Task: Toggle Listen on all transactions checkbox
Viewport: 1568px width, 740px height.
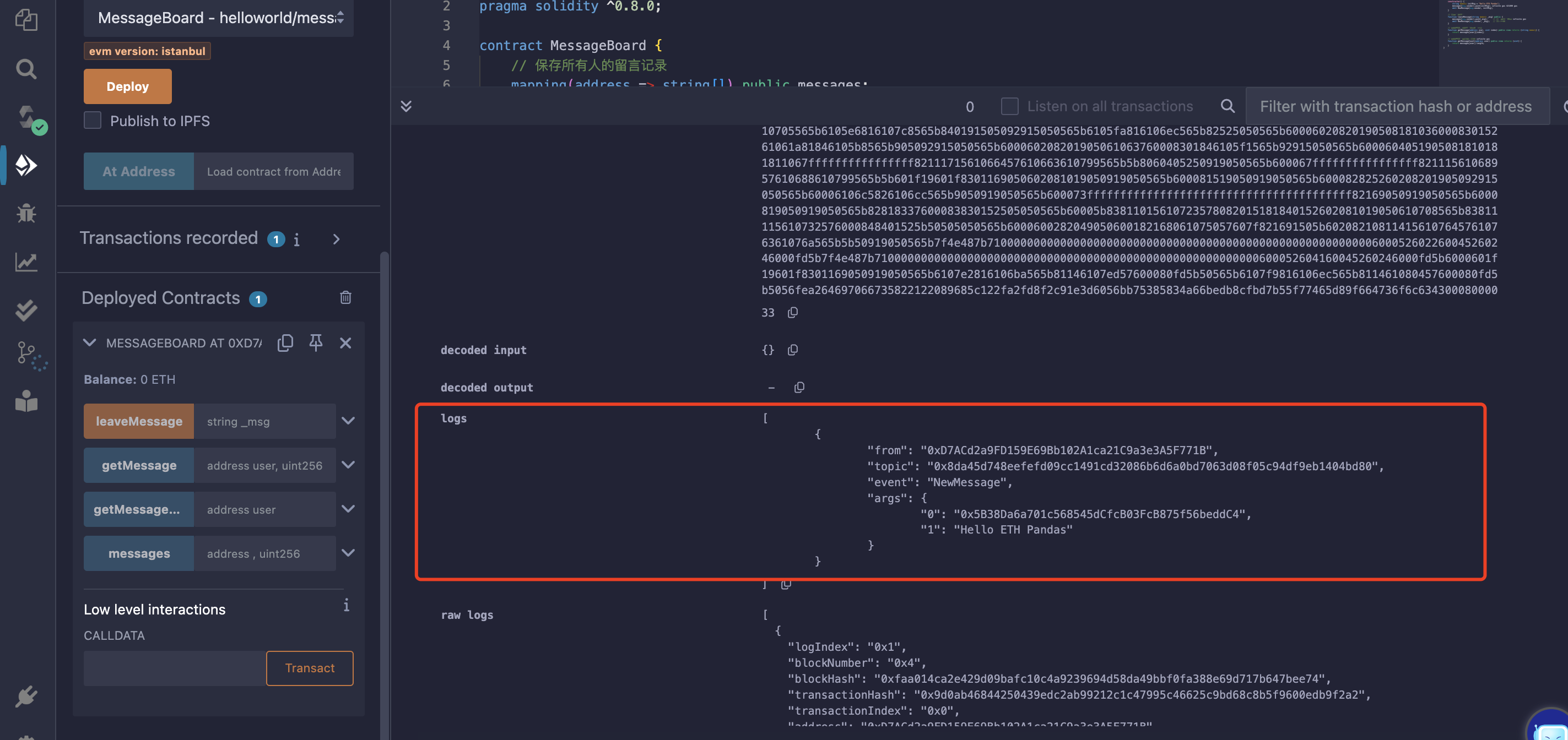Action: 1009,106
